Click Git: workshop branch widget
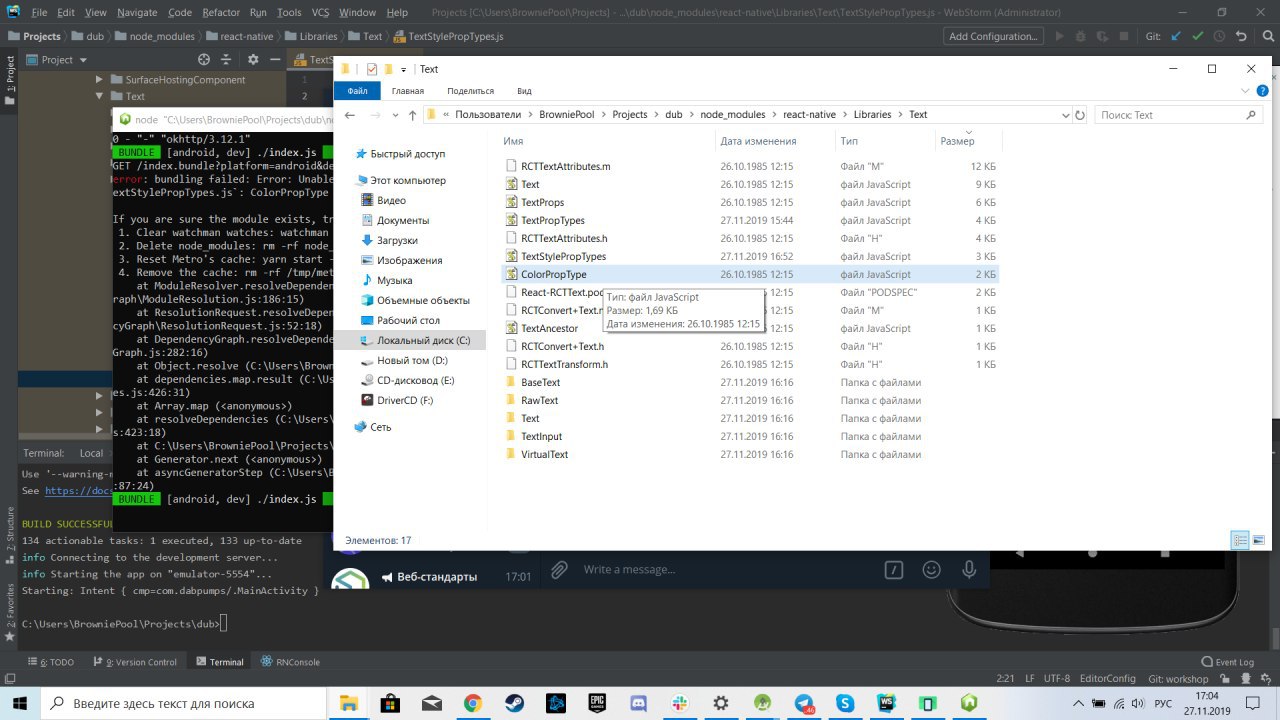The width and height of the screenshot is (1280, 720). pos(1179,678)
